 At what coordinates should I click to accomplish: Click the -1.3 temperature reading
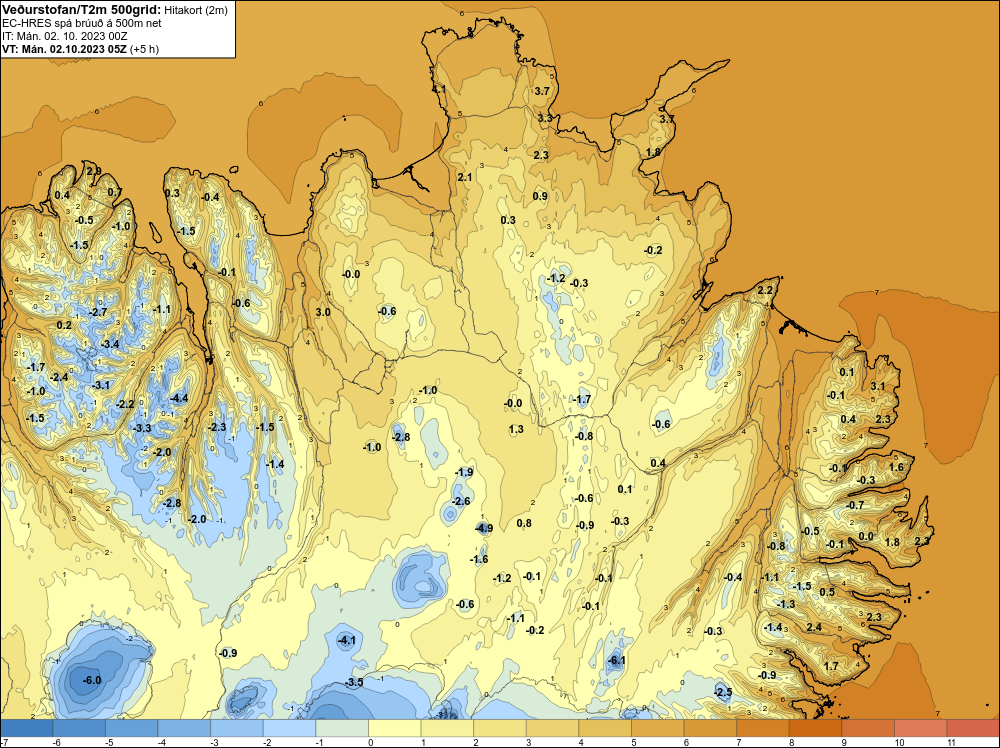point(786,605)
